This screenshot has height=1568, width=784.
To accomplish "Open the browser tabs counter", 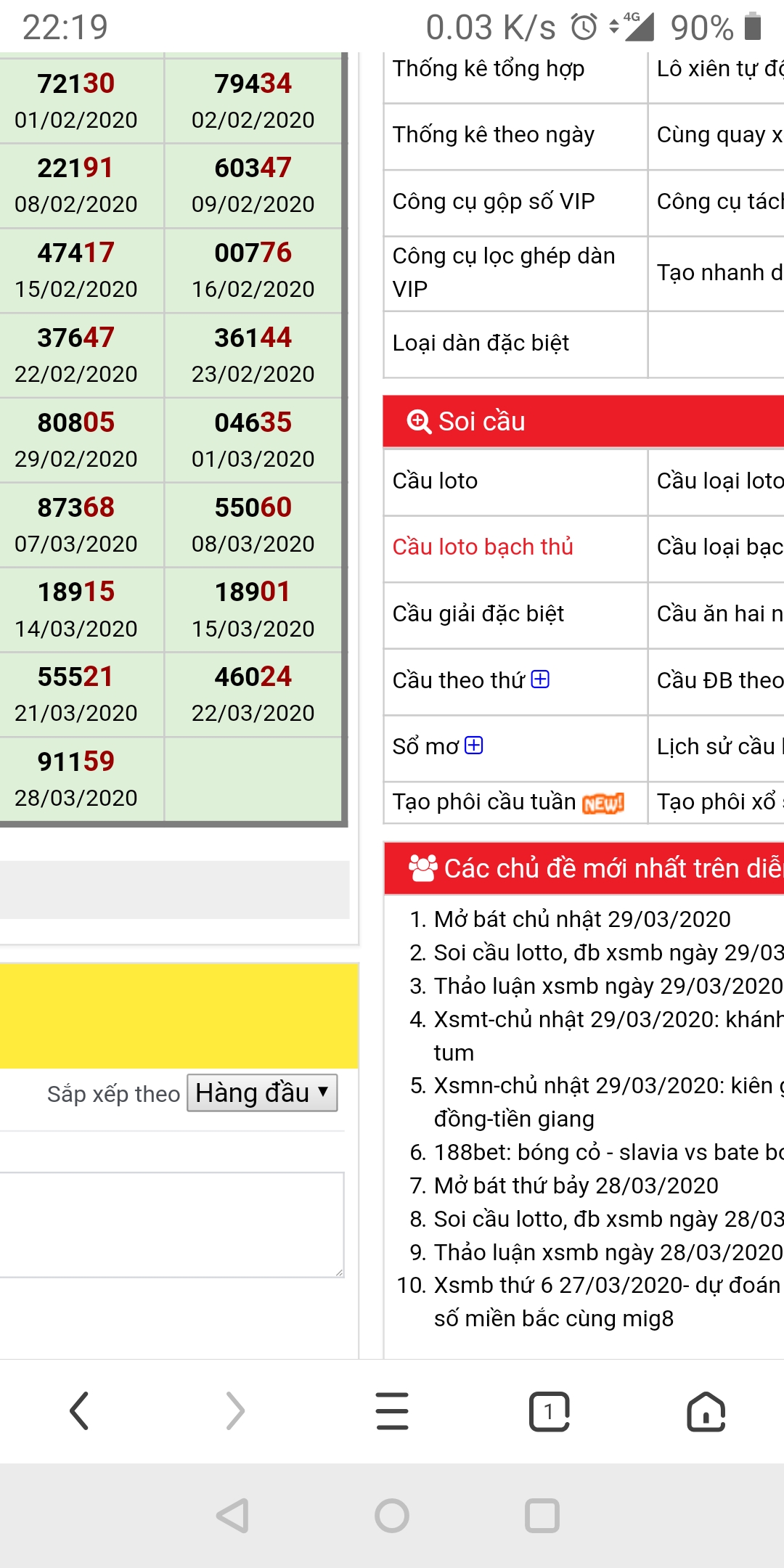I will (549, 1411).
